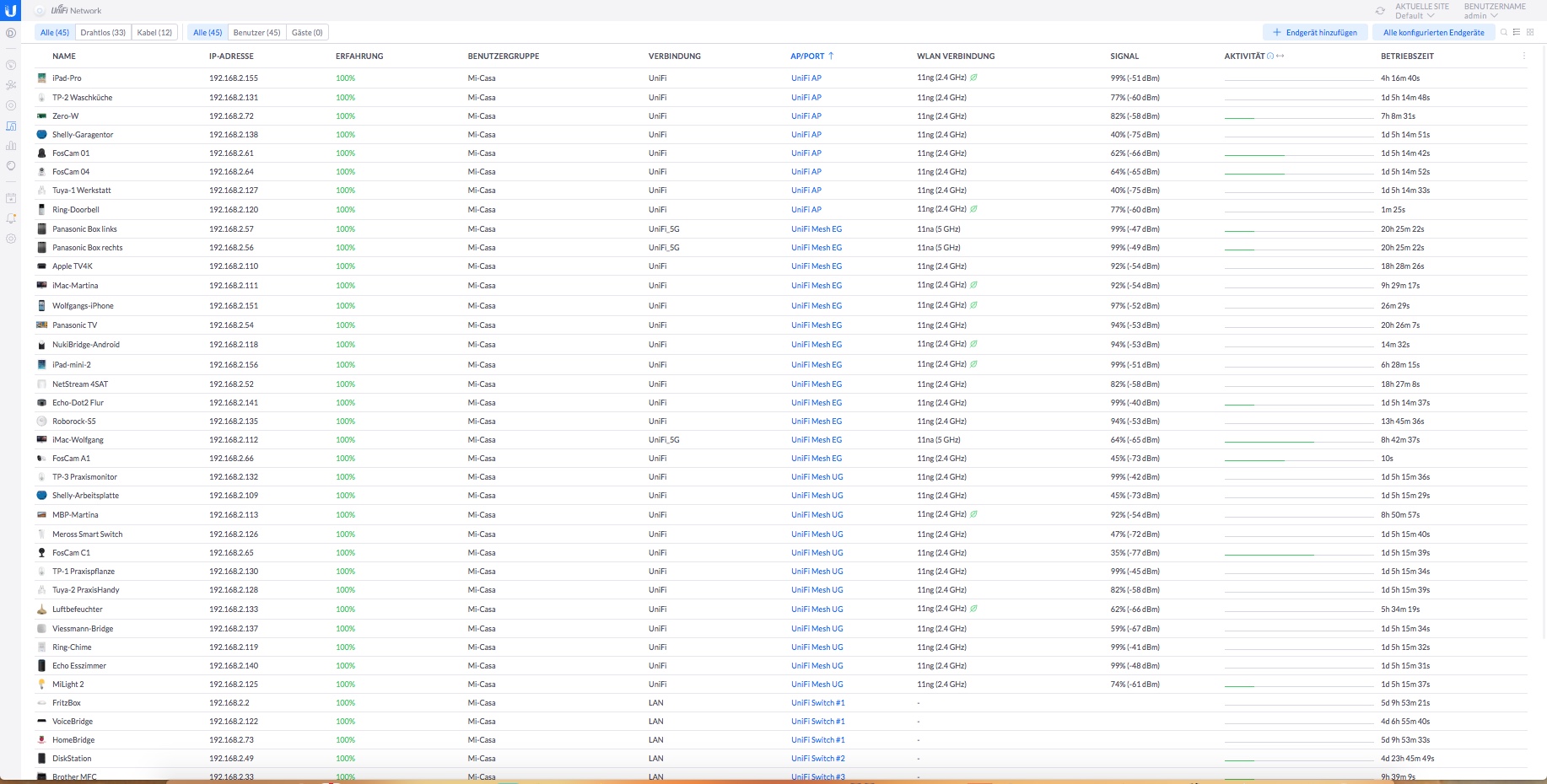1547x784 pixels.
Task: Sort the table by the Signal column
Action: 1124,56
